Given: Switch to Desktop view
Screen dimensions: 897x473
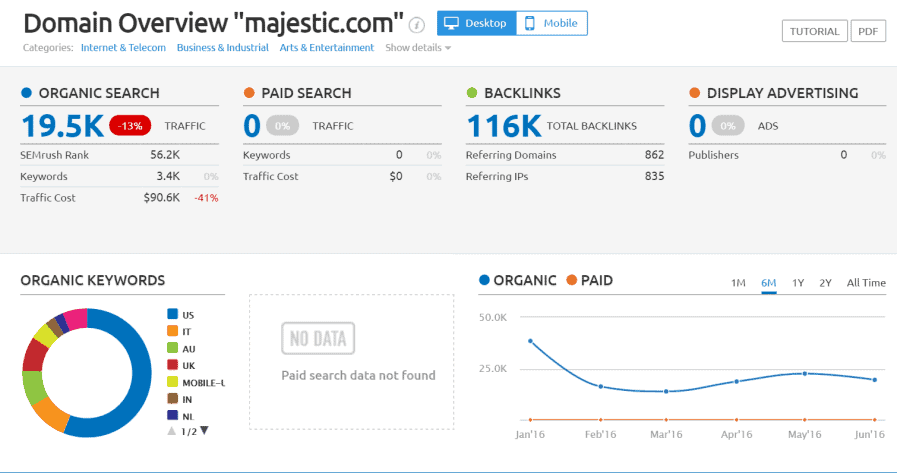Looking at the screenshot, I should pyautogui.click(x=477, y=23).
